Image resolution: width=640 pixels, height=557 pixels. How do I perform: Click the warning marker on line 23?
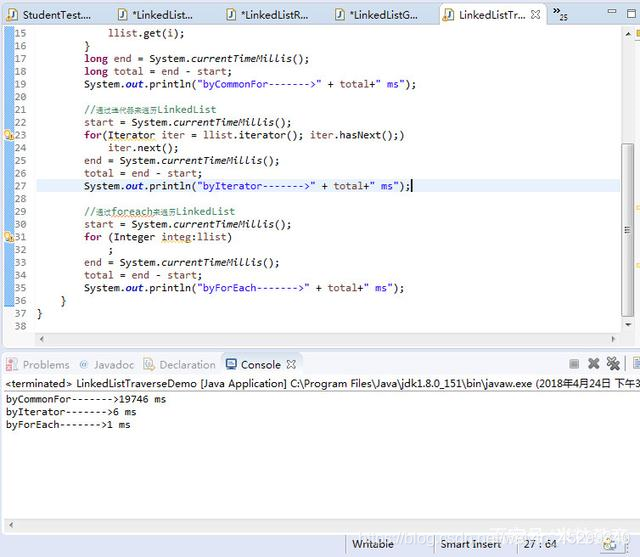click(9, 135)
